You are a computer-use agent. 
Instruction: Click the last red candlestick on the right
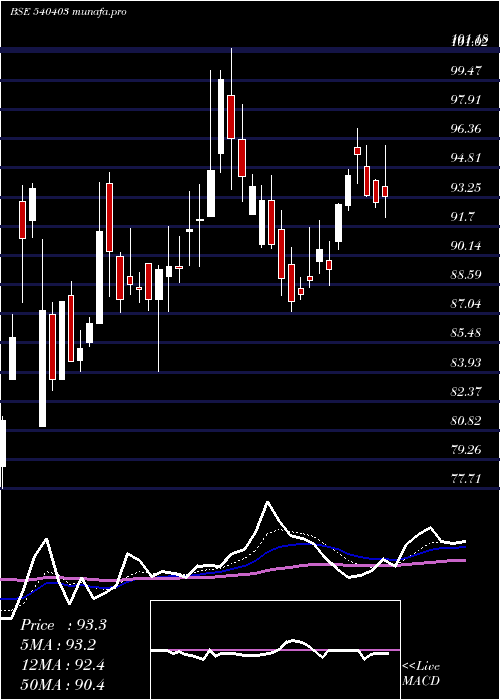coord(385,191)
